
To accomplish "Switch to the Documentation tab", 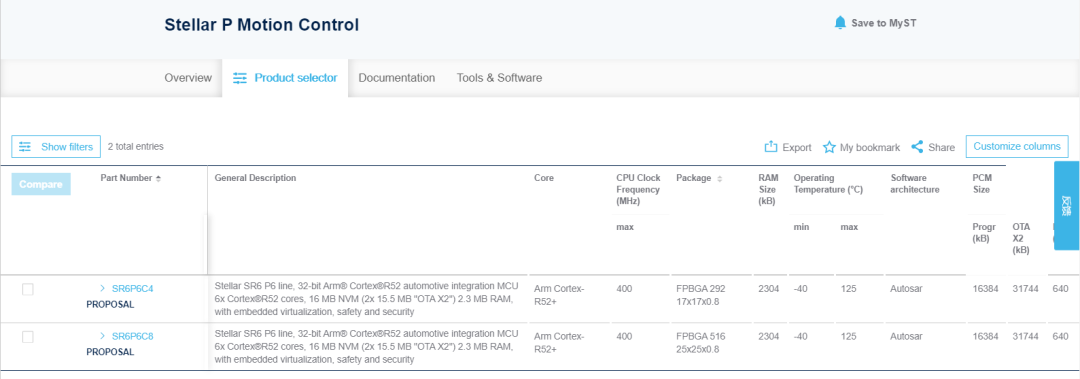I will (397, 78).
